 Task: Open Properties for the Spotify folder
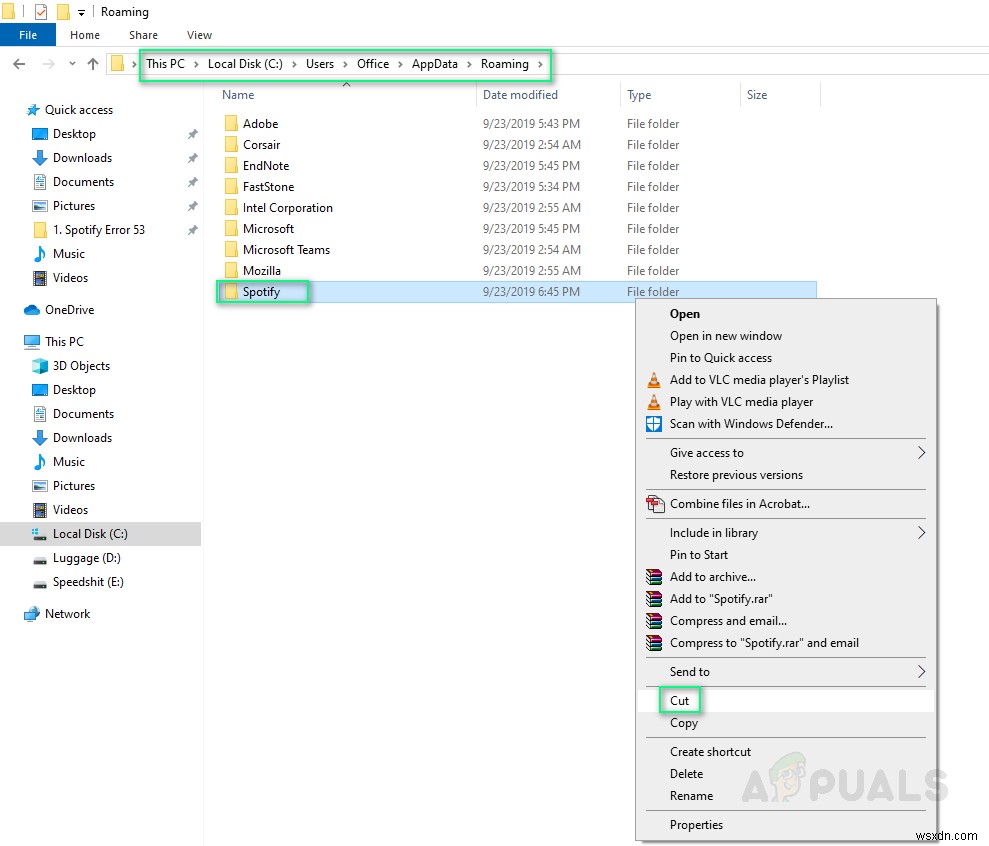[x=696, y=824]
